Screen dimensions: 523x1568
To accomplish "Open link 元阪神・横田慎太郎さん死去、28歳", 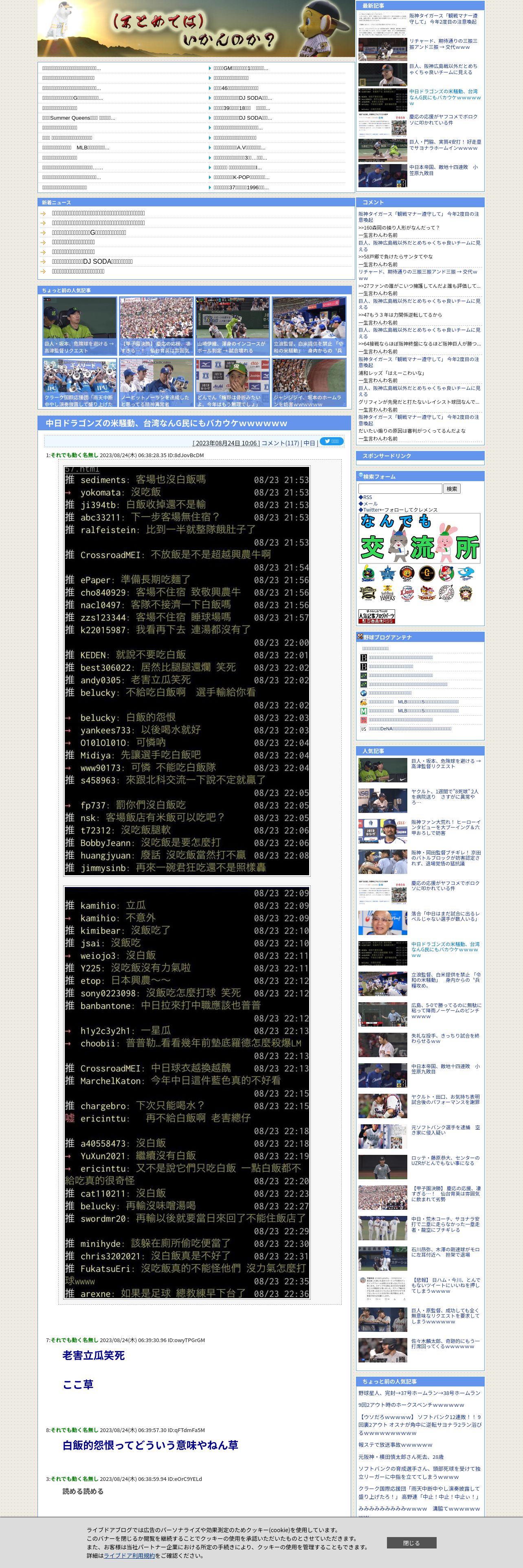I will [x=401, y=1456].
